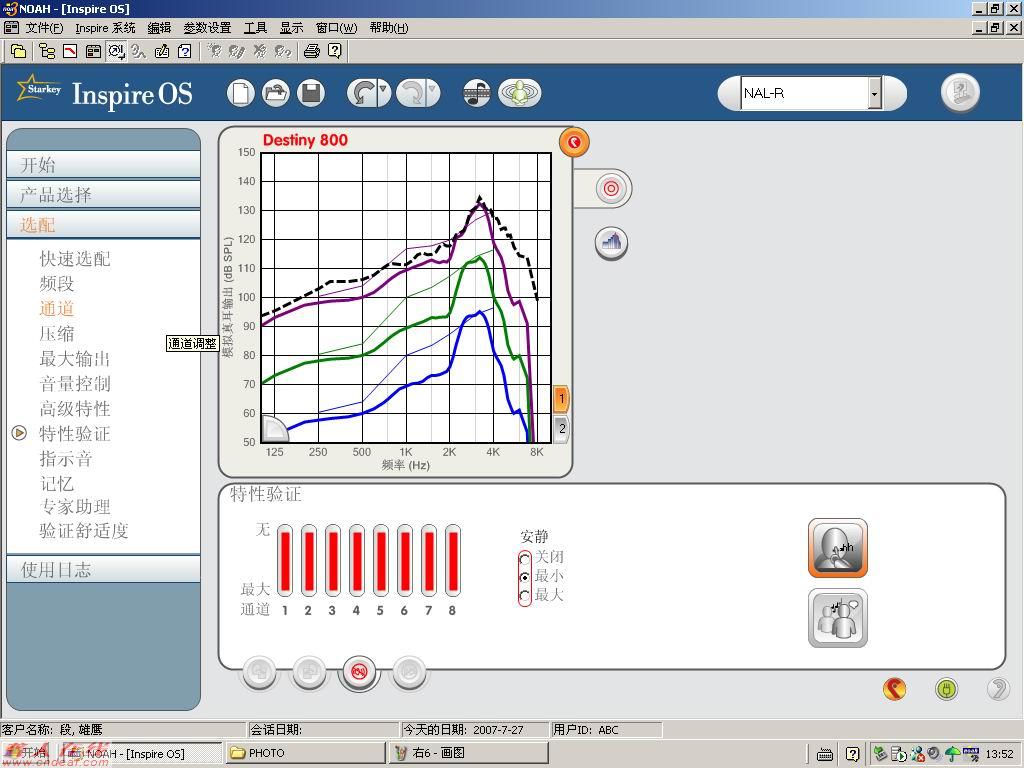Go to 压缩 in the sidebar
The height and width of the screenshot is (768, 1024).
pos(57,334)
